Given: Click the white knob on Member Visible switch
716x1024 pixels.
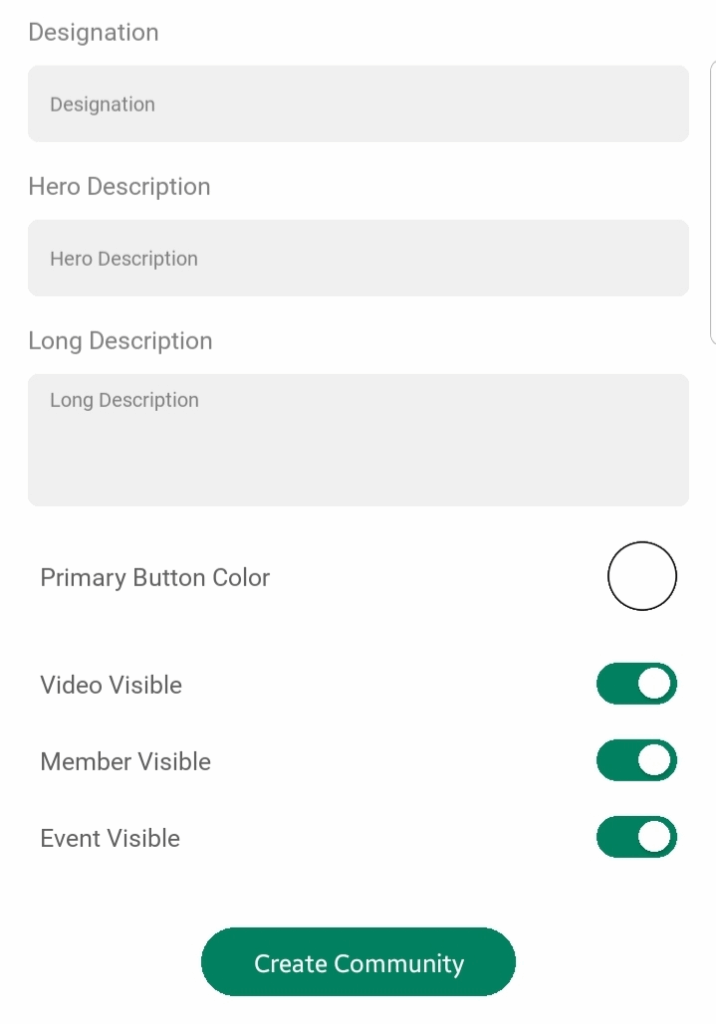Looking at the screenshot, I should (655, 761).
